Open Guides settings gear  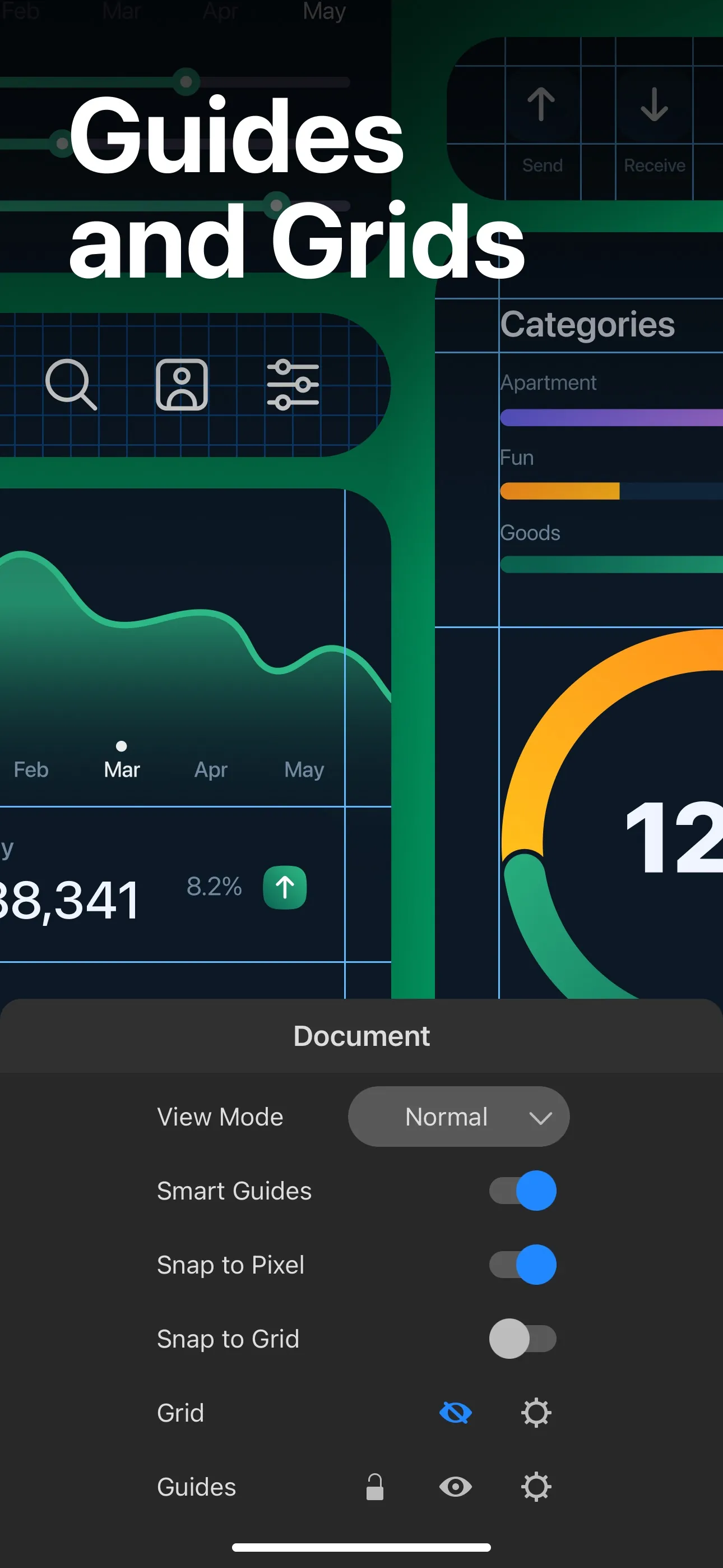(536, 1487)
